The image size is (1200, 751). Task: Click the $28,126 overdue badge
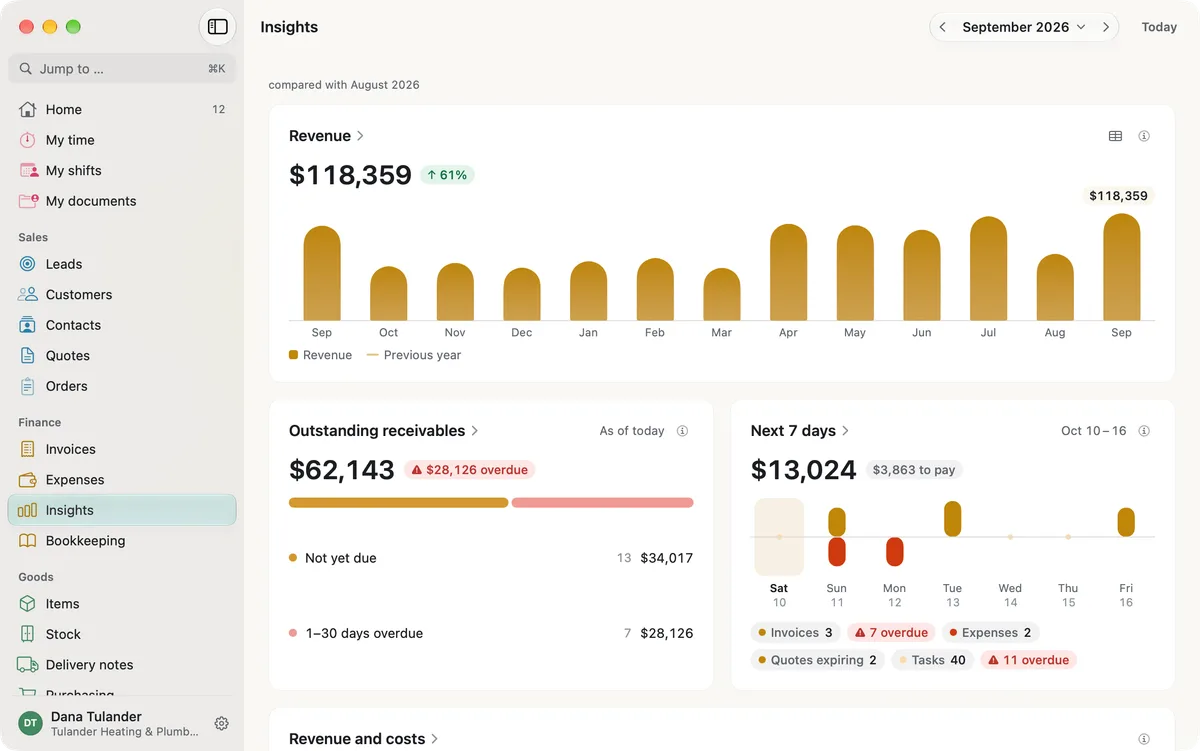pos(469,470)
